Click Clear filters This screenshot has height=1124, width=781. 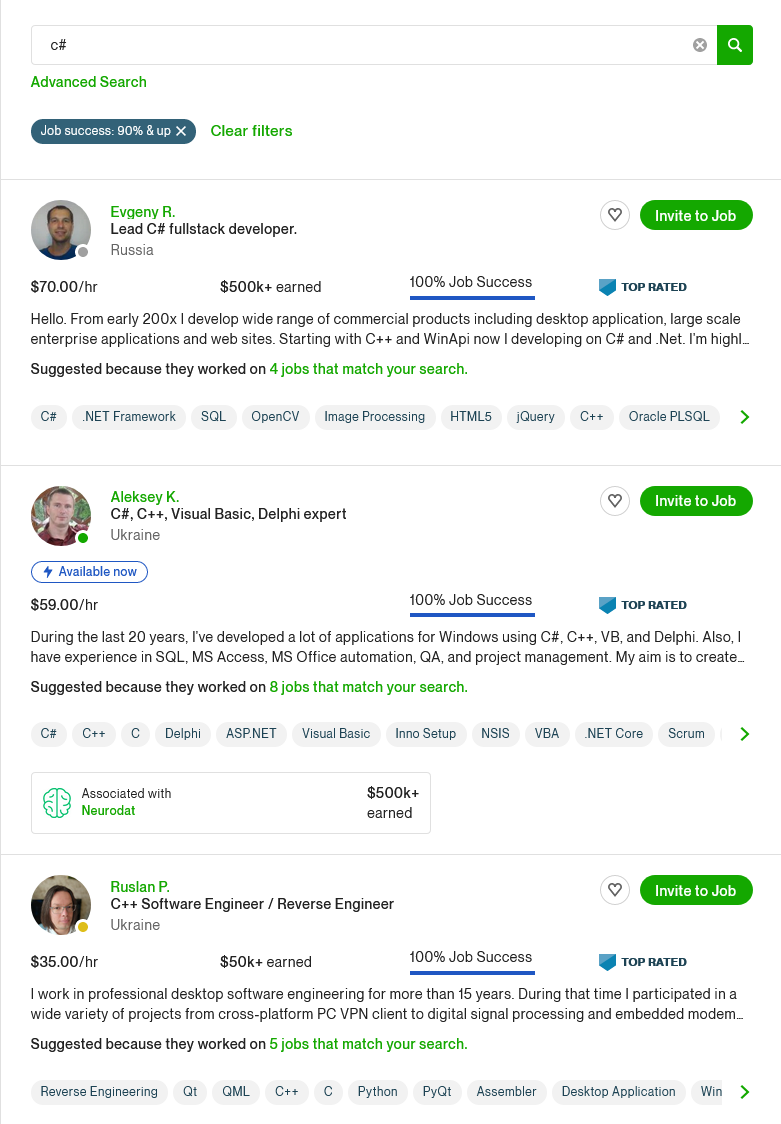click(251, 130)
